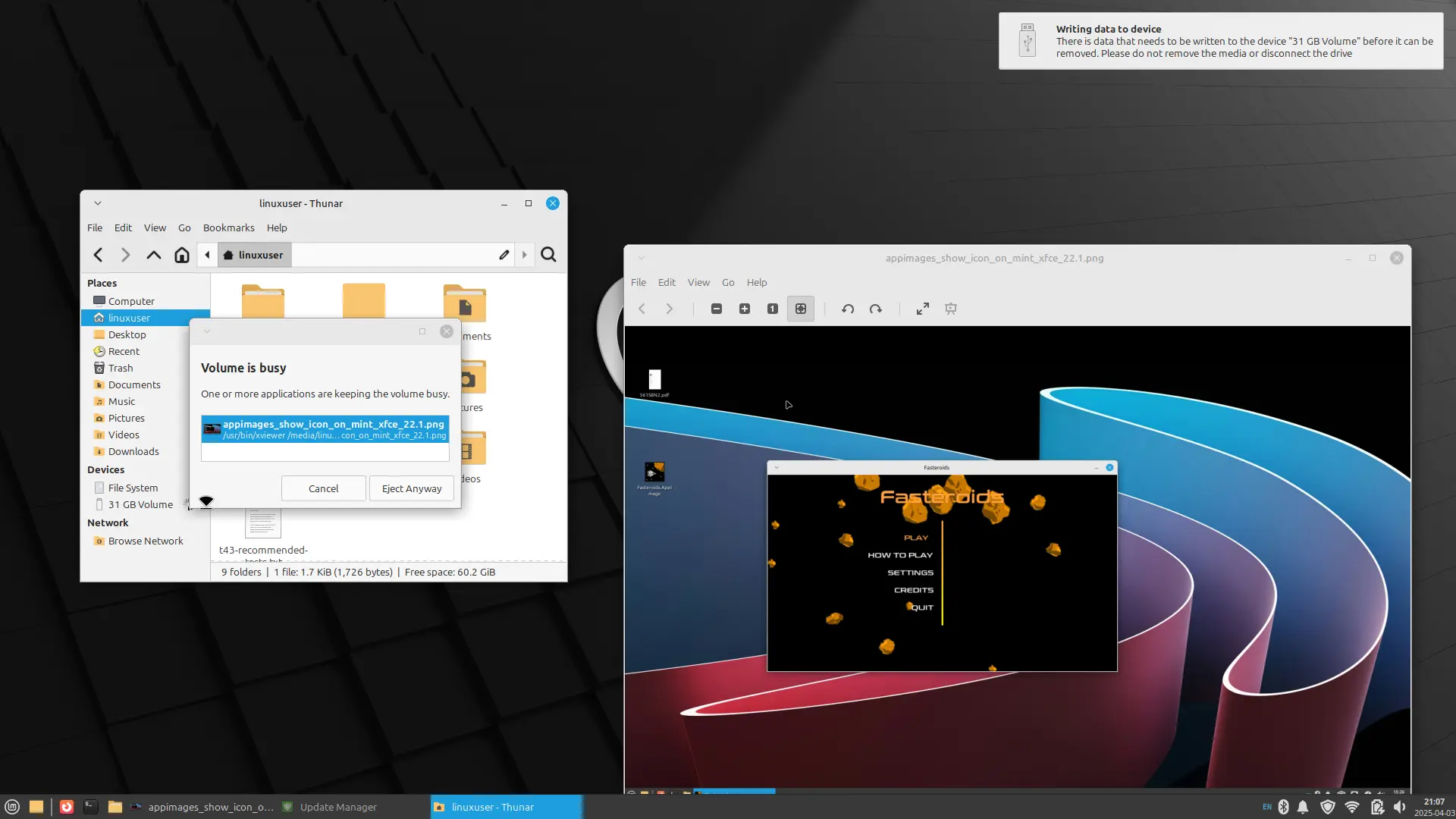The width and height of the screenshot is (1456, 819).
Task: Click Eject Anyway button
Action: (x=411, y=488)
